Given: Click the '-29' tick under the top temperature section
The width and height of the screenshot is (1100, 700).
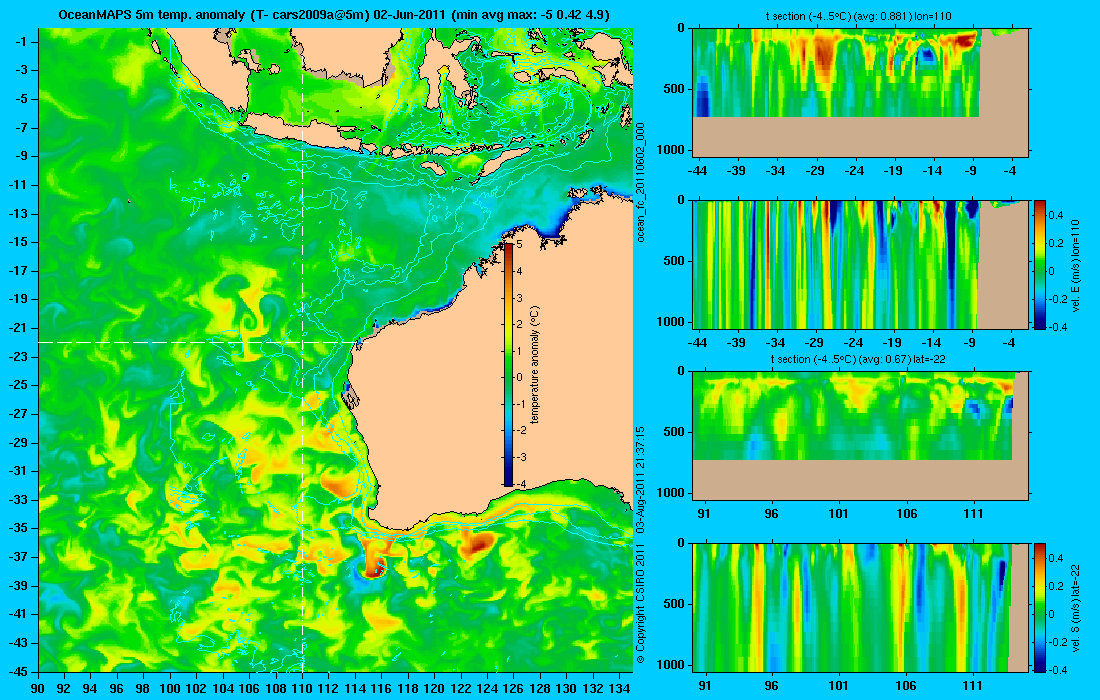Looking at the screenshot, I should click(814, 170).
